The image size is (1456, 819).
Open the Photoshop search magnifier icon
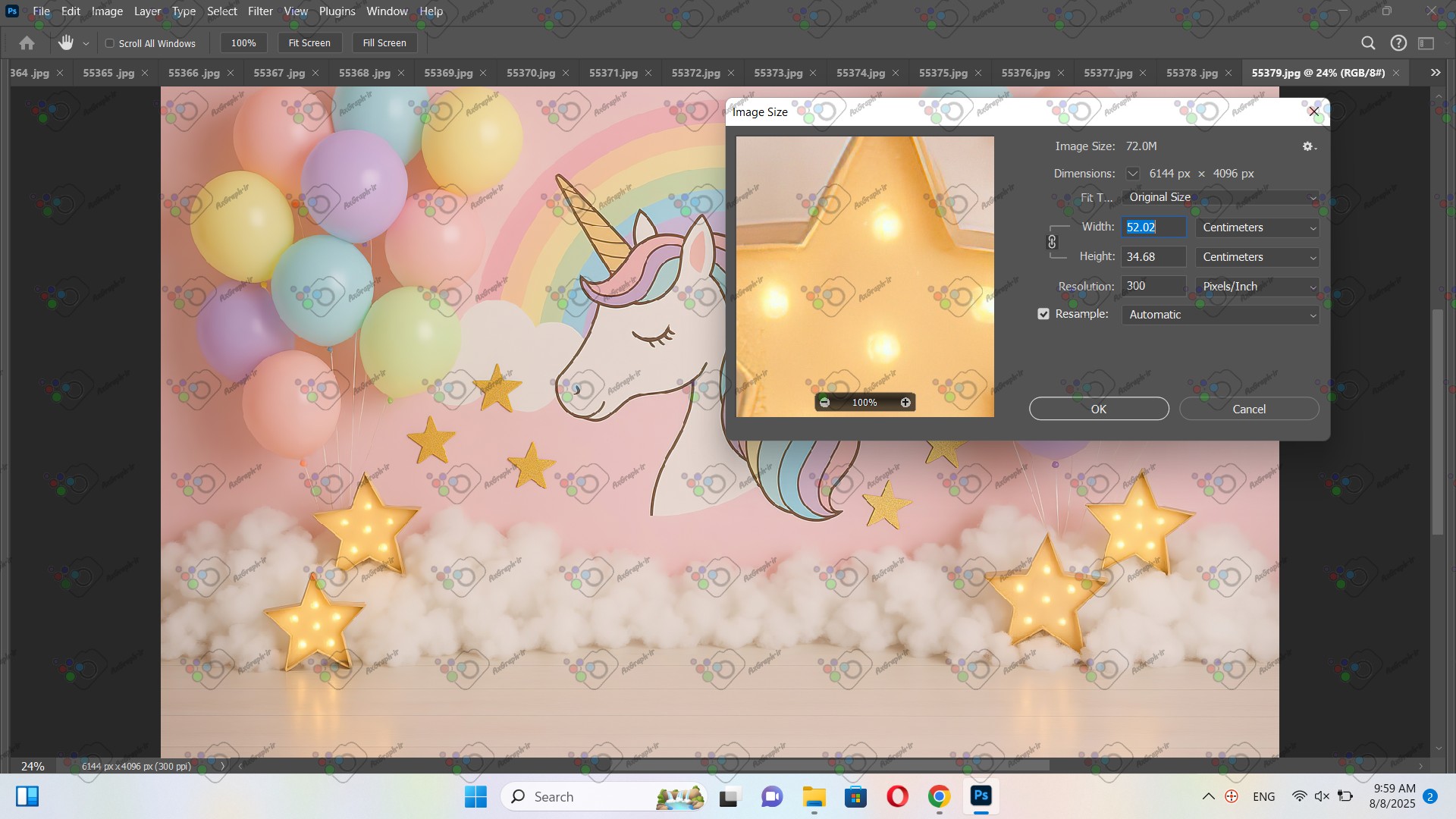click(1368, 43)
